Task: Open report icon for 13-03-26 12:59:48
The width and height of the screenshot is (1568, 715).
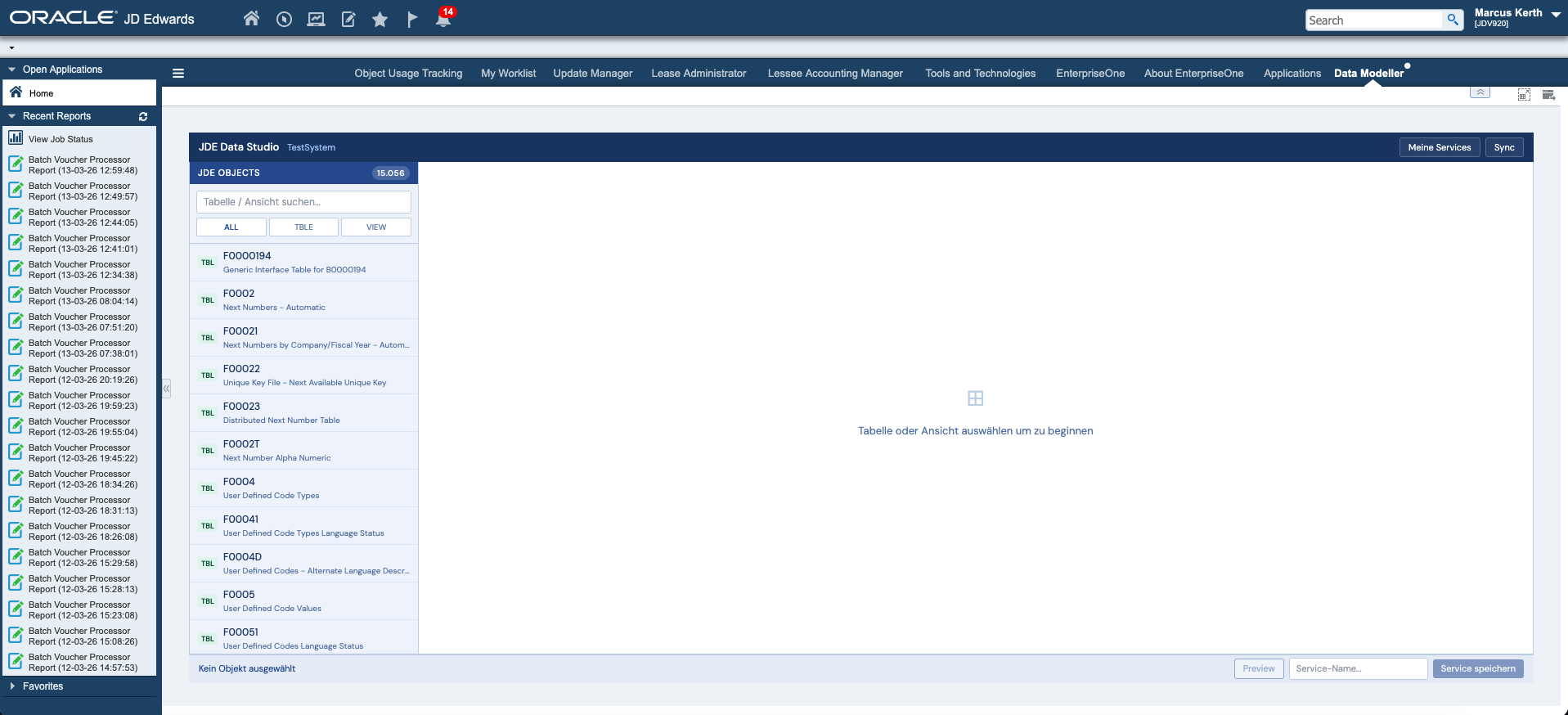Action: point(16,164)
